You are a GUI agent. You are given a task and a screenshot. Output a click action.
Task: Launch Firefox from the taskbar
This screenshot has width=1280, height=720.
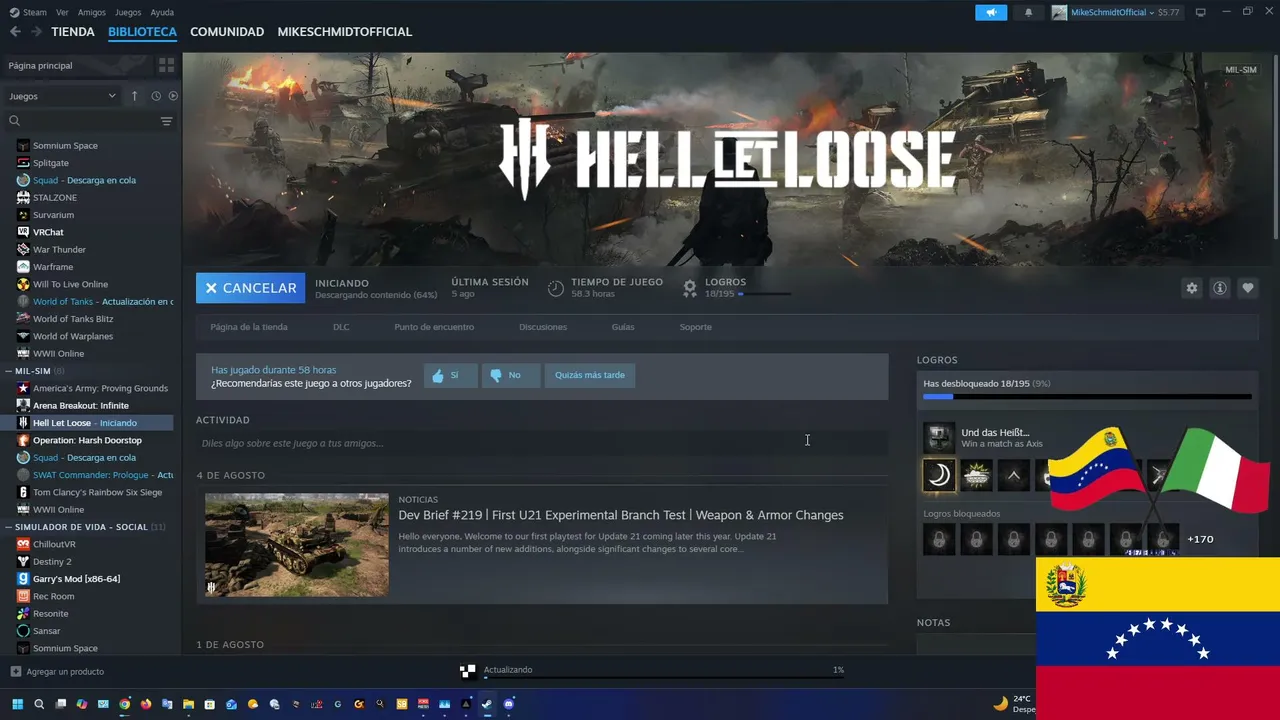[146, 704]
